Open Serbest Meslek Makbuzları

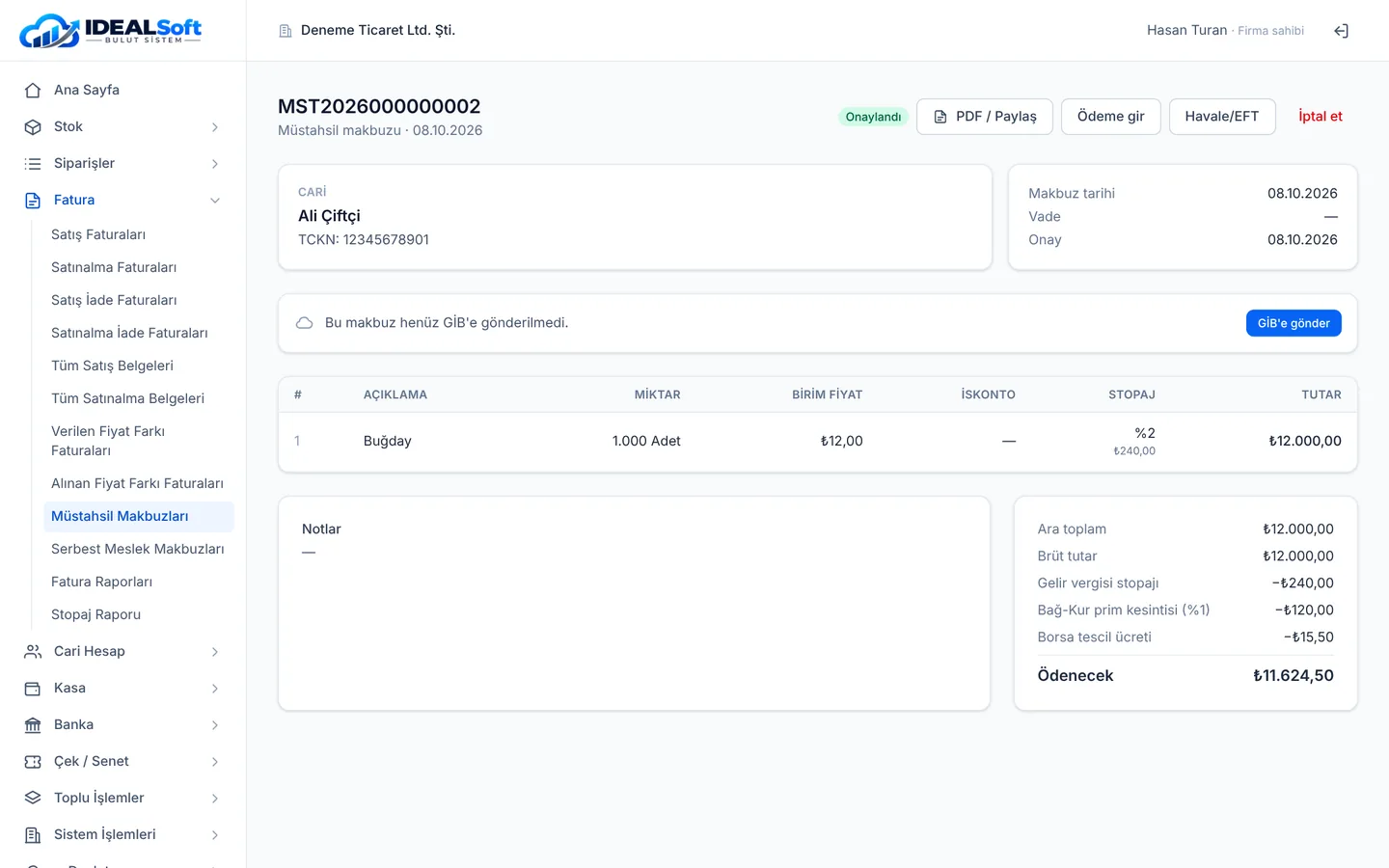(x=139, y=549)
